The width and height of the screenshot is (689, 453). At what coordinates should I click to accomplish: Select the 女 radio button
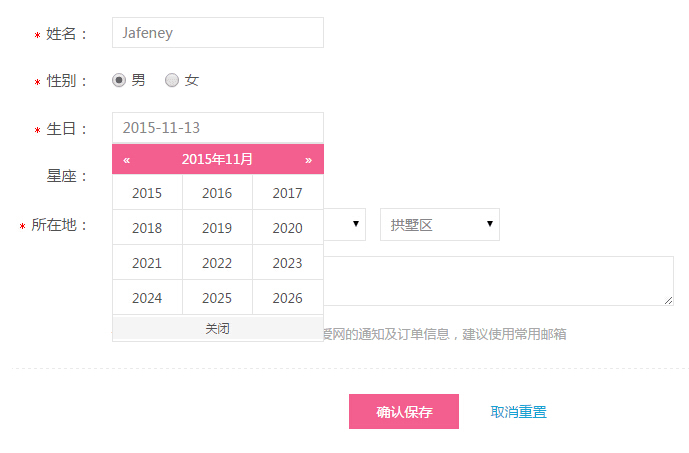pyautogui.click(x=172, y=80)
